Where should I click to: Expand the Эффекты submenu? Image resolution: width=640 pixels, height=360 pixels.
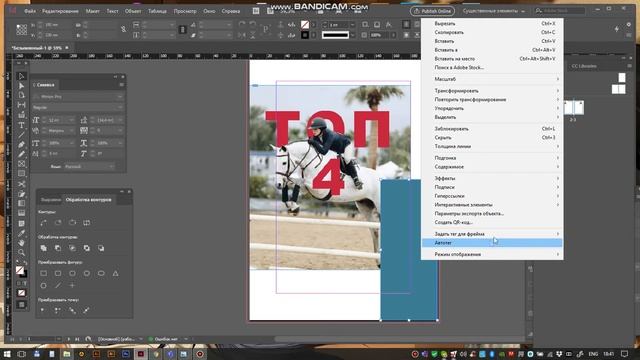(492, 178)
